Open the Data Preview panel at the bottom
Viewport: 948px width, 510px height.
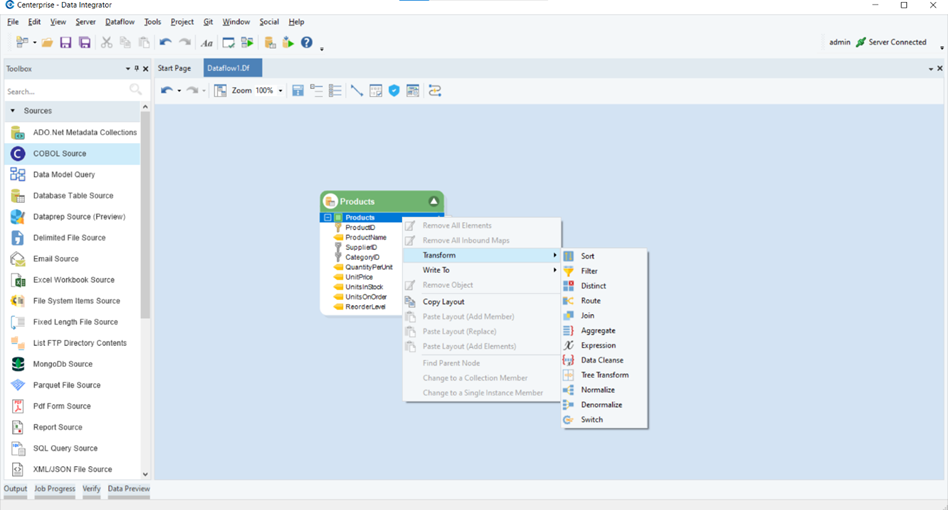coord(129,489)
